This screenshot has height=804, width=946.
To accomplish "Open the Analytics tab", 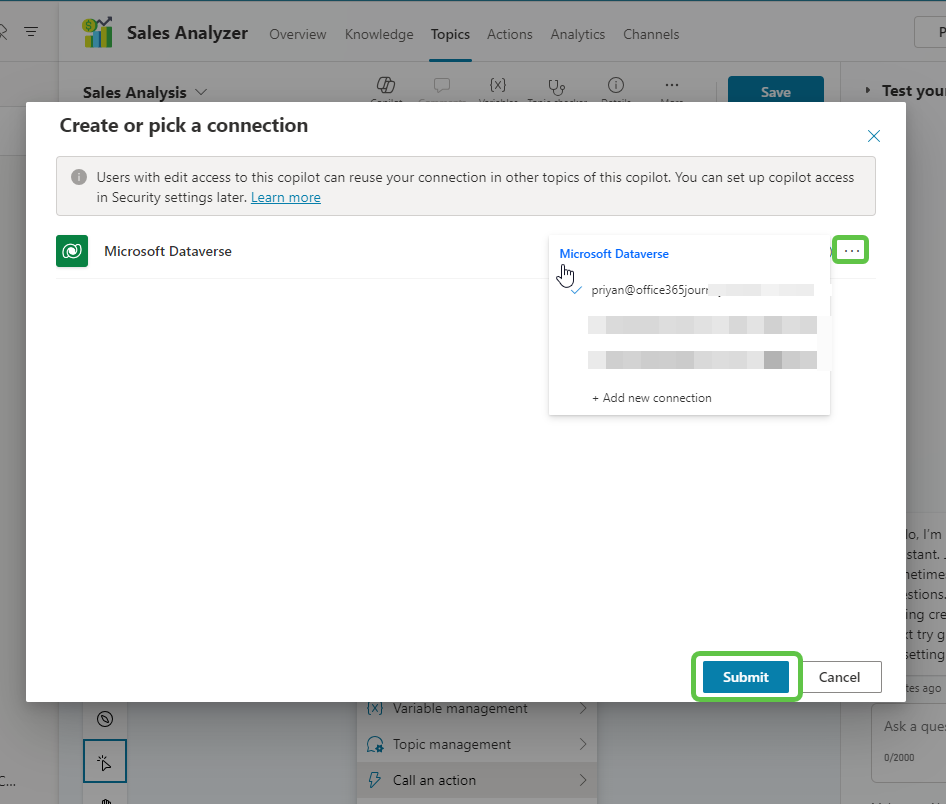I will click(577, 34).
